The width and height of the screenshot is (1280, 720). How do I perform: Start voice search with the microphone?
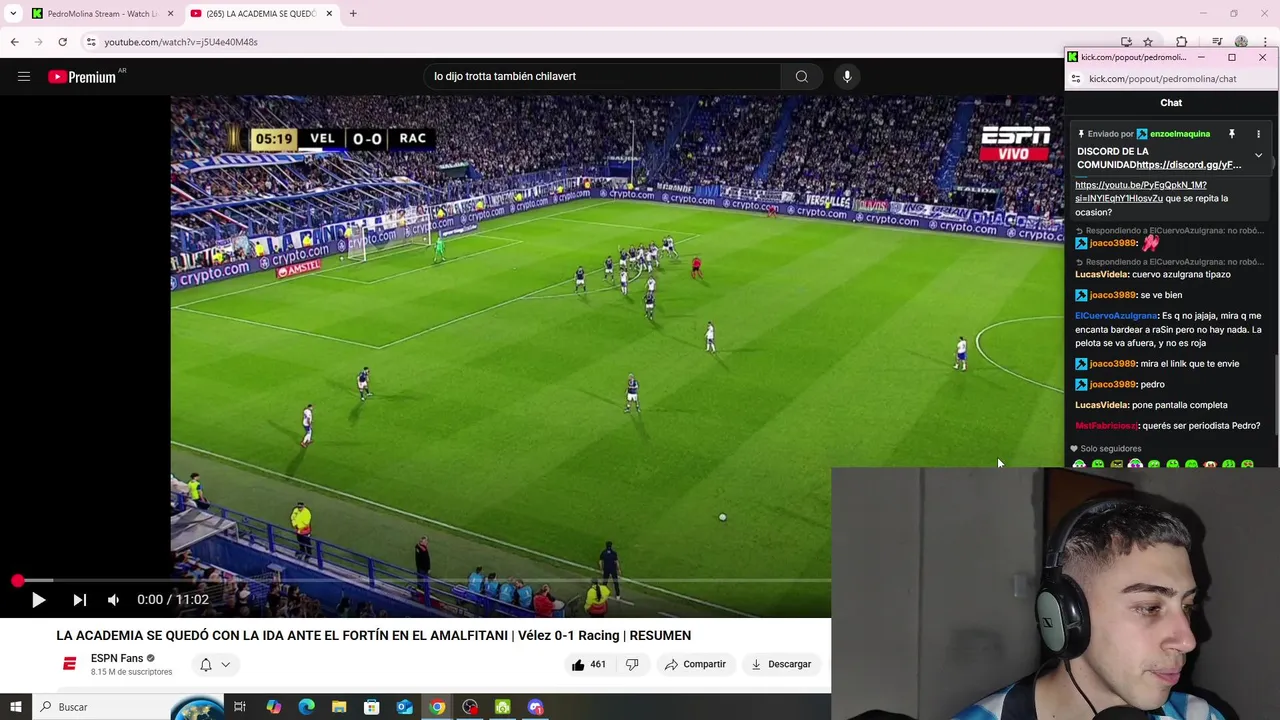(x=847, y=76)
